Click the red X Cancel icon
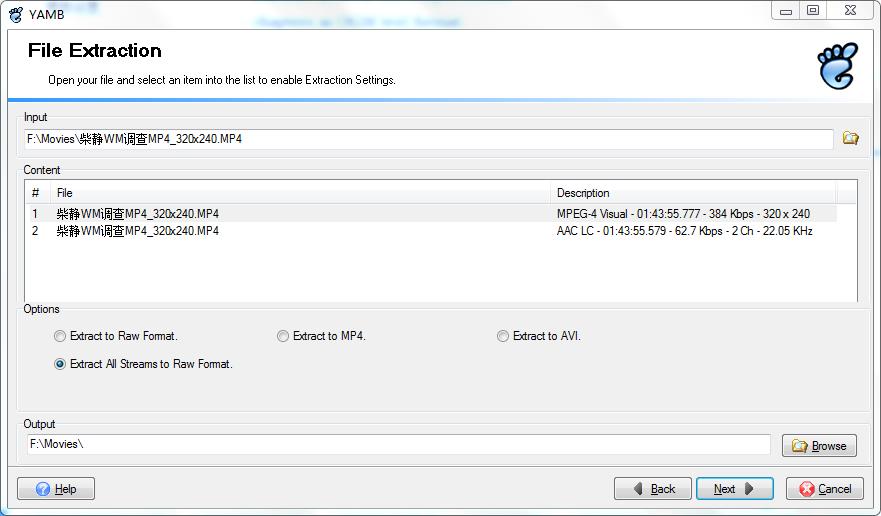This screenshot has height=516, width=881. 807,489
